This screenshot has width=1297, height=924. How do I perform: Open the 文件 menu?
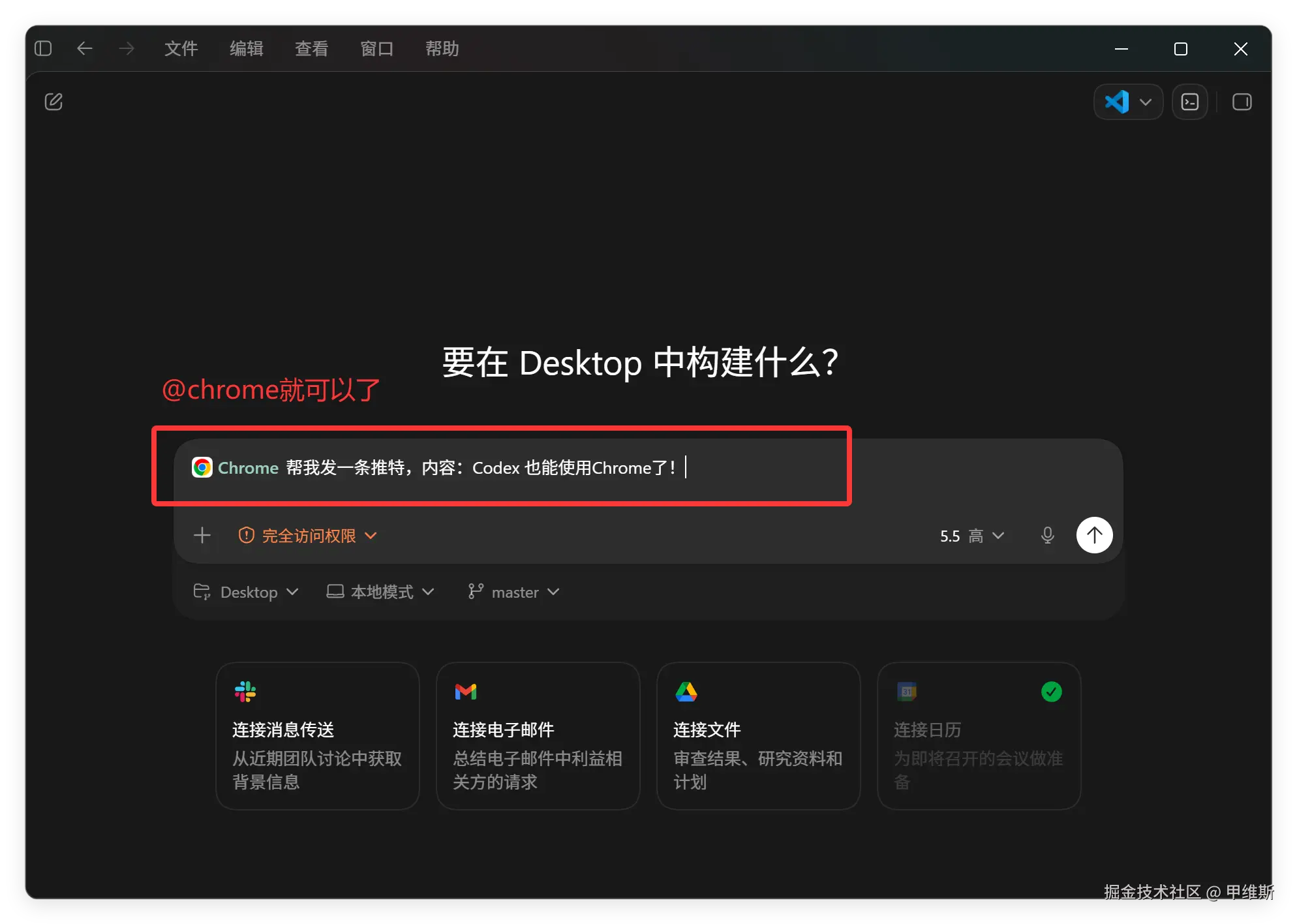(x=181, y=48)
